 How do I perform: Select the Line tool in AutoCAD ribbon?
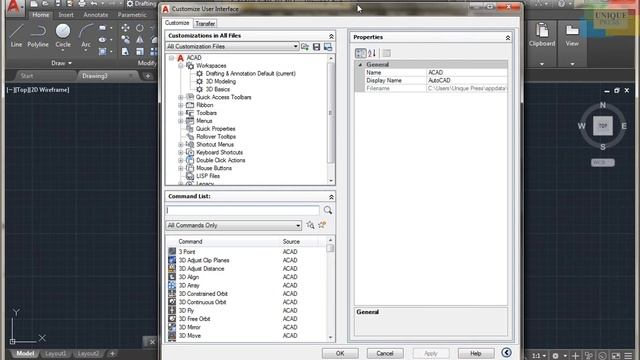tap(16, 36)
